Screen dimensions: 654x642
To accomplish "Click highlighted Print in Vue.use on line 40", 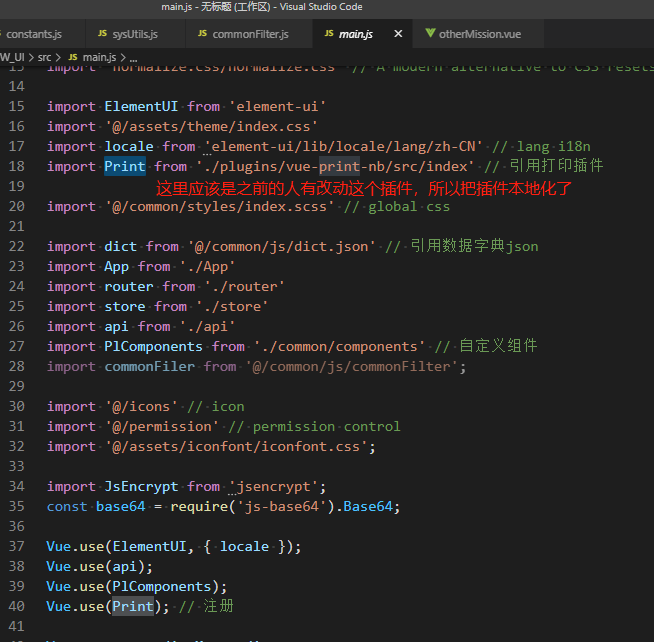I will click(133, 606).
